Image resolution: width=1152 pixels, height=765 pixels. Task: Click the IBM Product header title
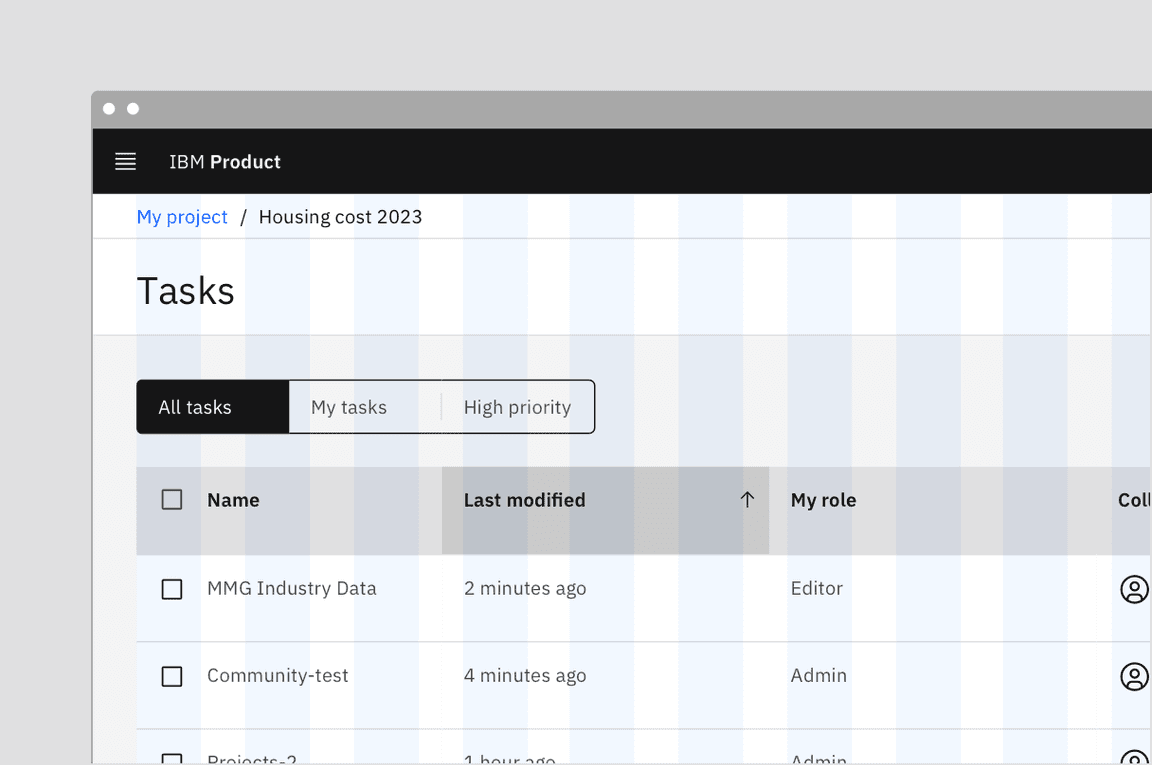[225, 162]
